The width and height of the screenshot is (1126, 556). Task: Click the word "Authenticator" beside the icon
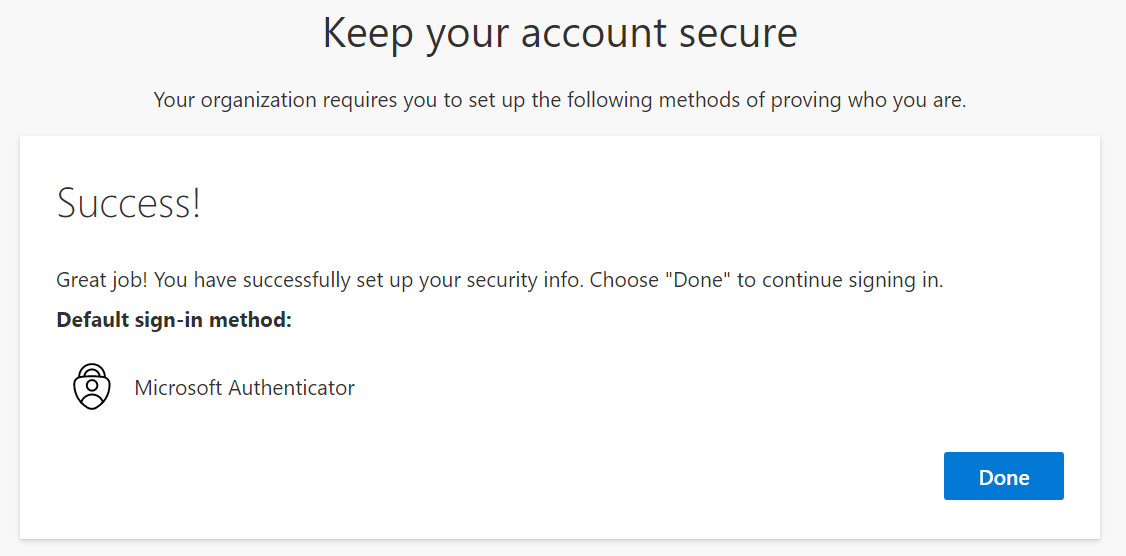pyautogui.click(x=292, y=388)
